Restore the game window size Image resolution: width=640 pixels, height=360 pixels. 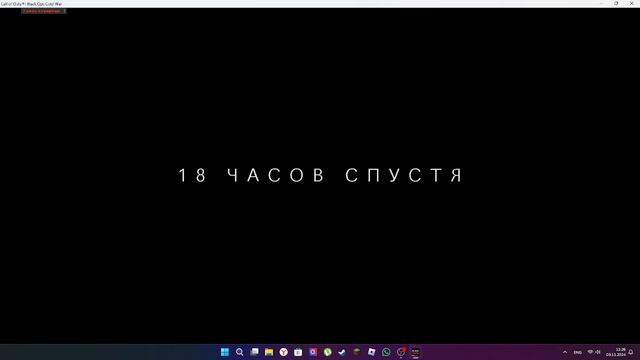click(616, 3)
